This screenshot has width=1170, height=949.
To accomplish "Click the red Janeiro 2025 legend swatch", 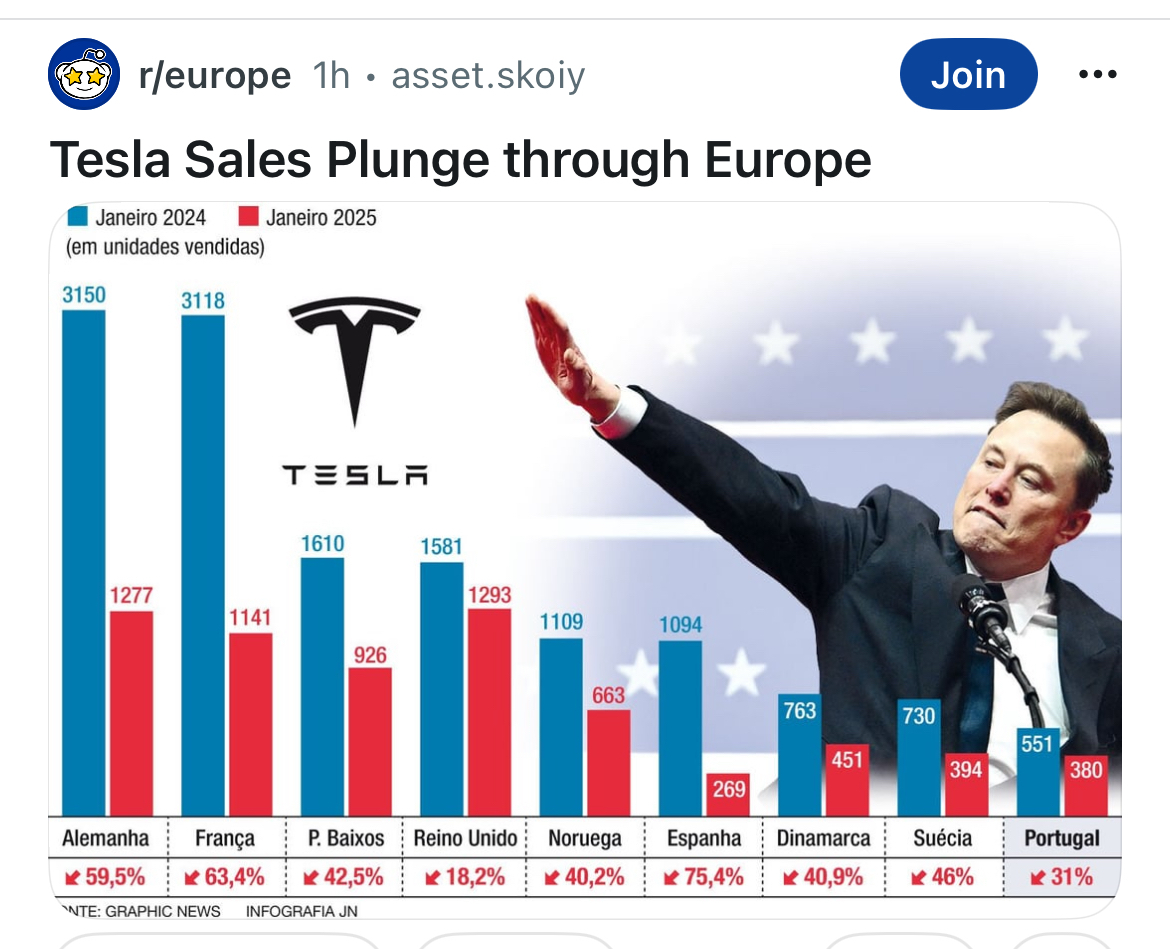I will 249,217.
